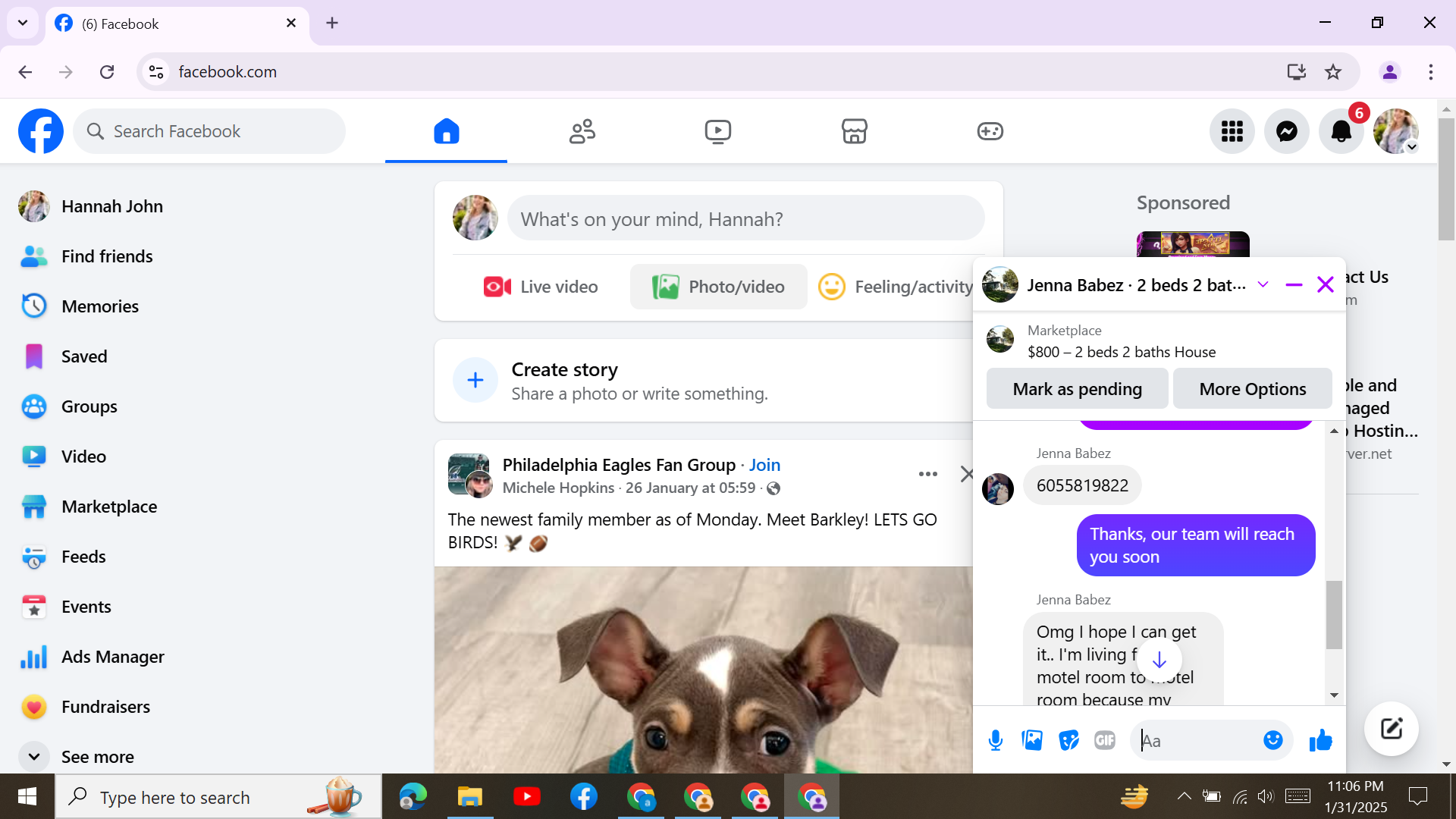Jump to latest message arrow
Screen dimensions: 1456x819
(x=1159, y=661)
